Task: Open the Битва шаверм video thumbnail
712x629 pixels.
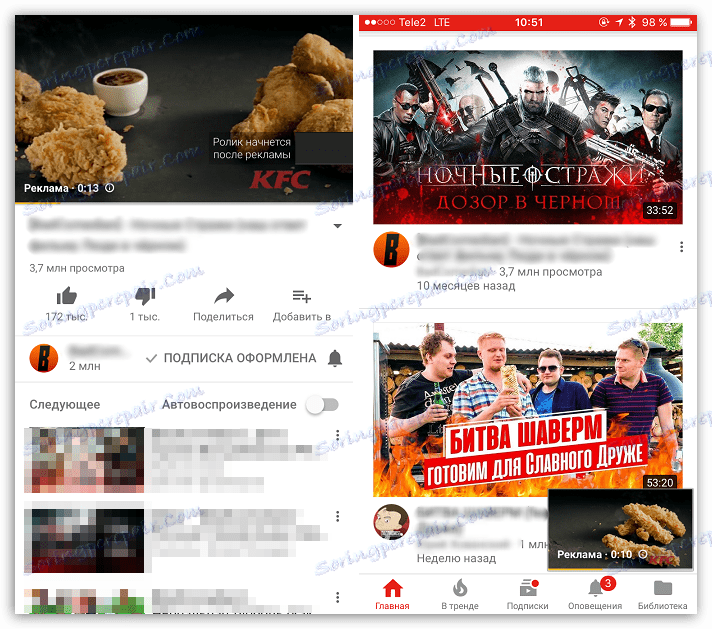Action: click(x=528, y=410)
